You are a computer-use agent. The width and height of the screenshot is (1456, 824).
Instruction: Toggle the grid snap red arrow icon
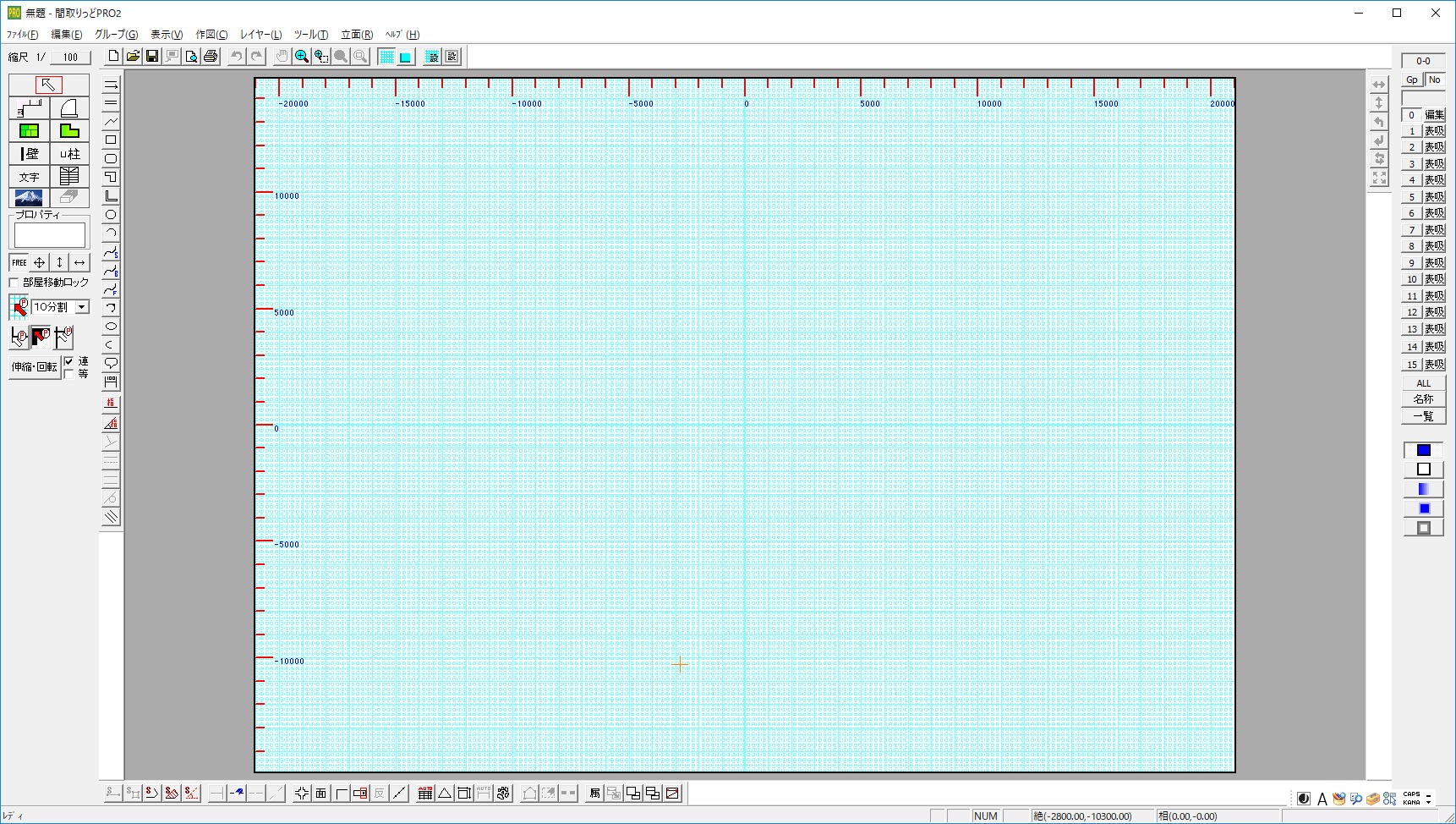(19, 307)
